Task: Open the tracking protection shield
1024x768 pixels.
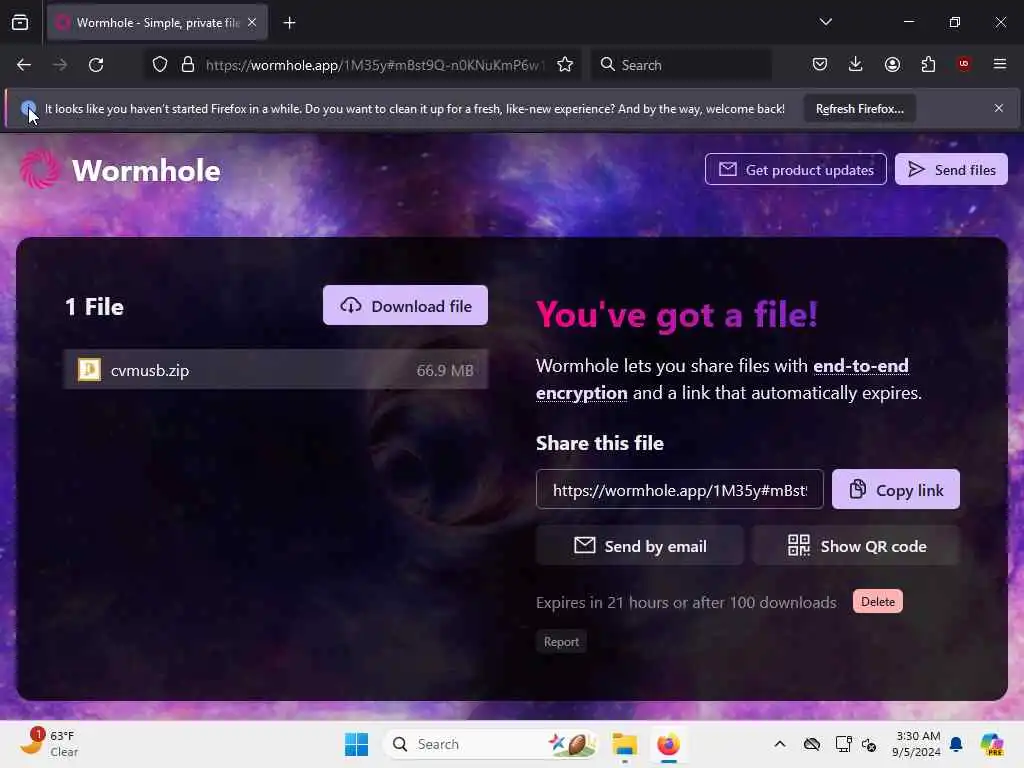Action: point(159,65)
